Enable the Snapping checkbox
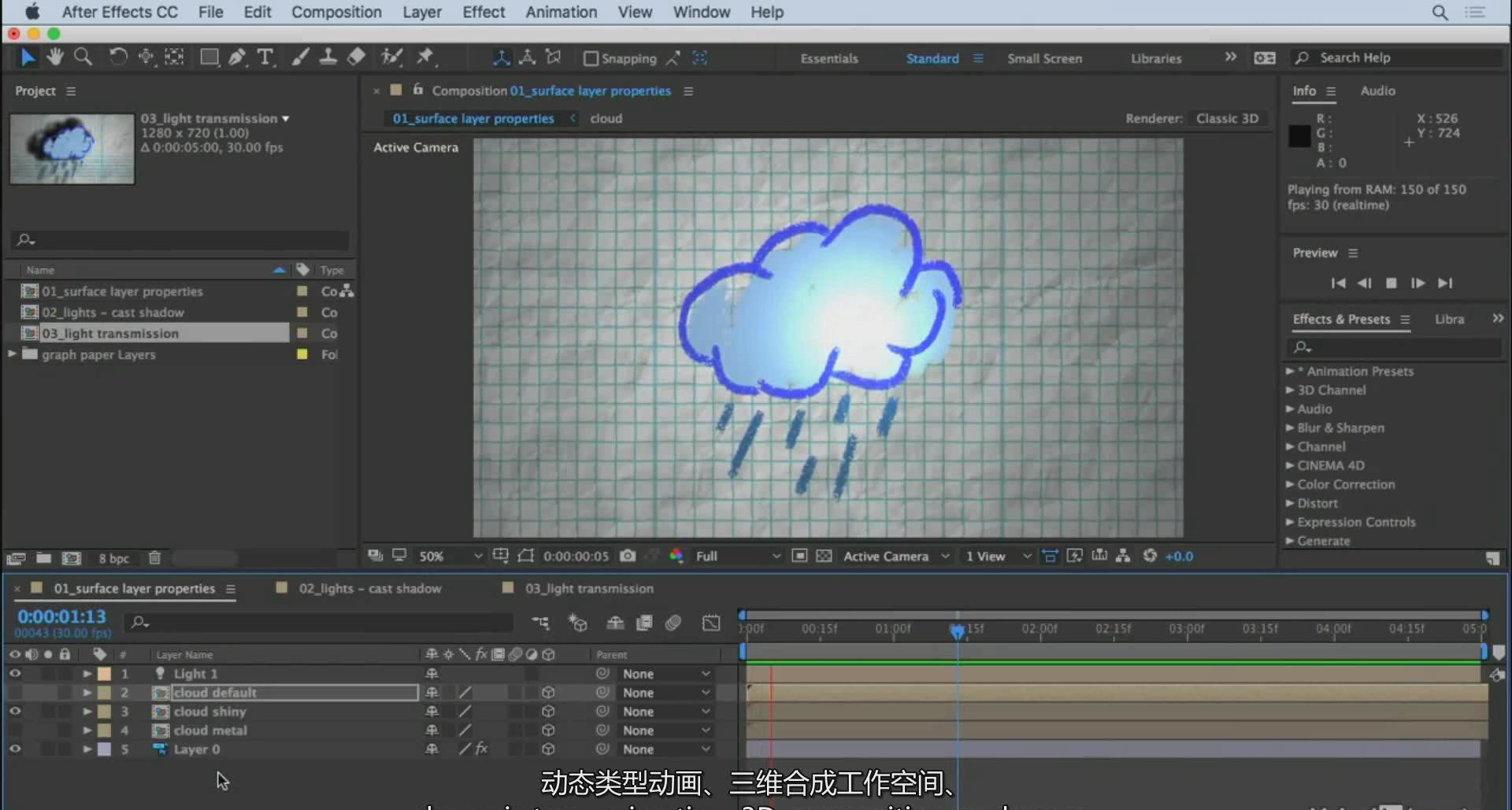 (591, 58)
